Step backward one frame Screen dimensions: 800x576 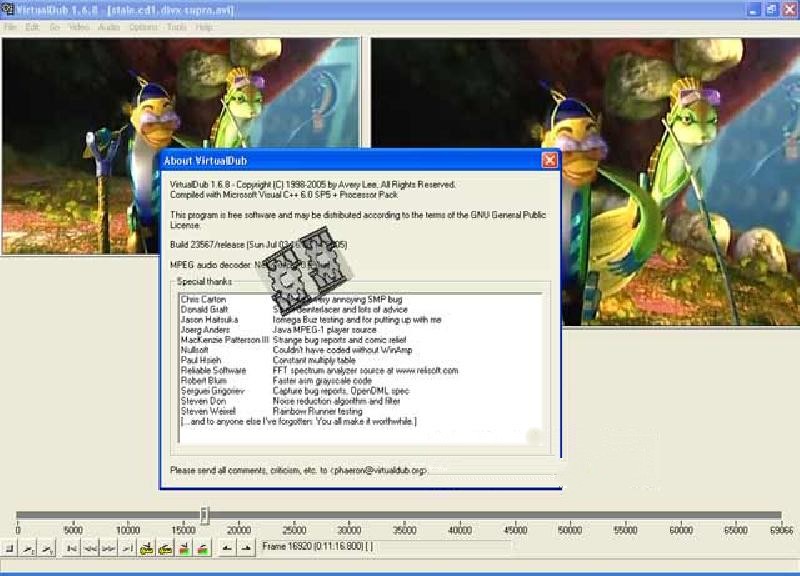click(x=90, y=548)
